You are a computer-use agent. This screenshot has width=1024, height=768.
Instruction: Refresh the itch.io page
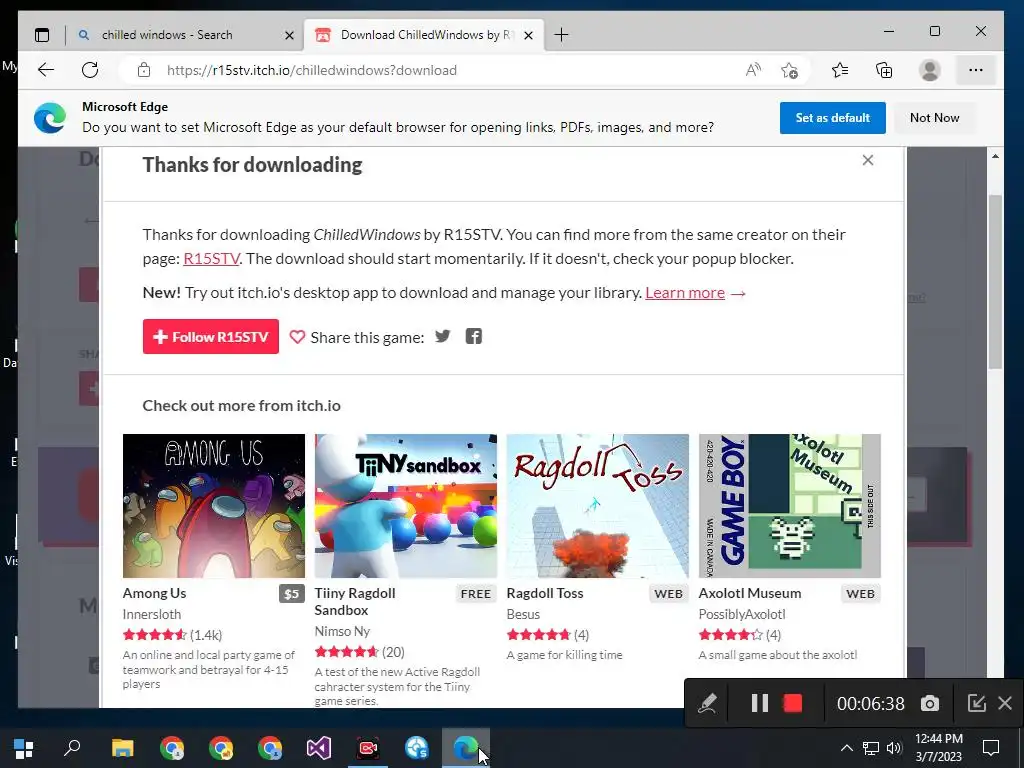click(90, 70)
